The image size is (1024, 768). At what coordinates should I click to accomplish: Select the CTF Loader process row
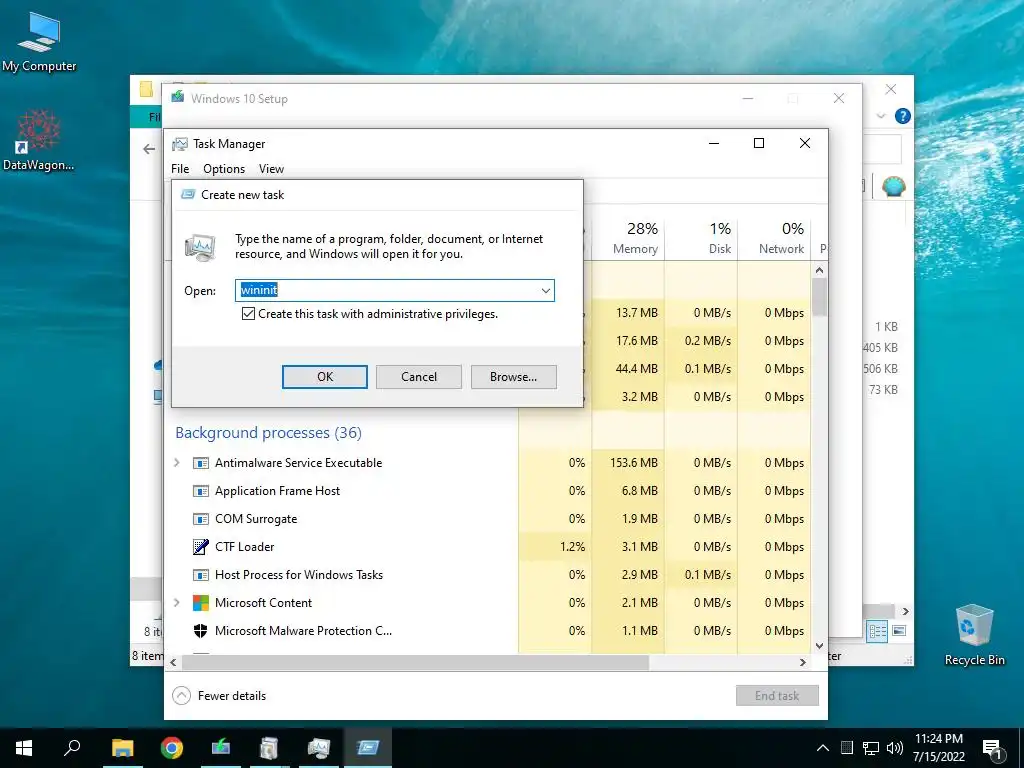click(x=488, y=547)
